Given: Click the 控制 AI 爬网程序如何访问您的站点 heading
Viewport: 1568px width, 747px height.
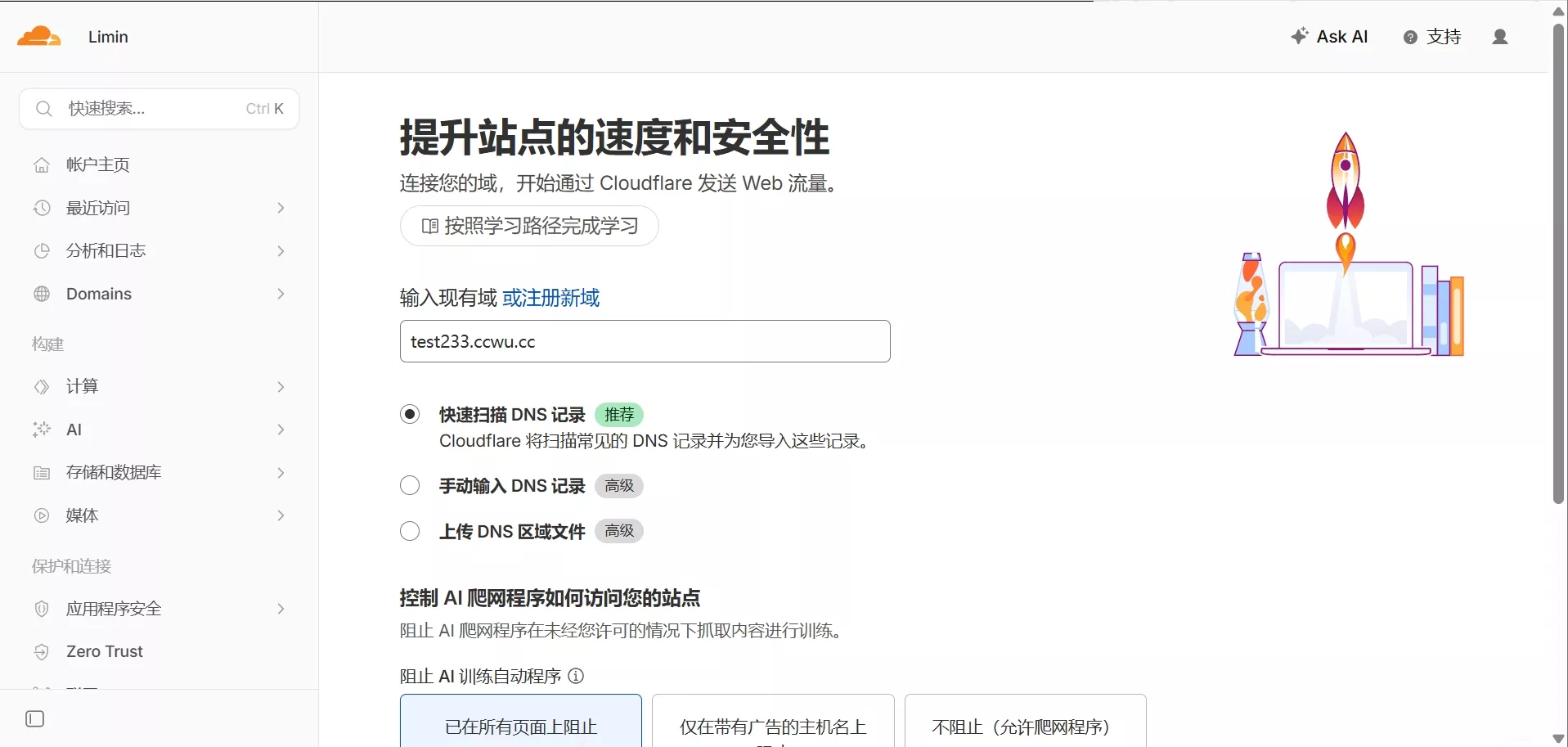Looking at the screenshot, I should 550,598.
